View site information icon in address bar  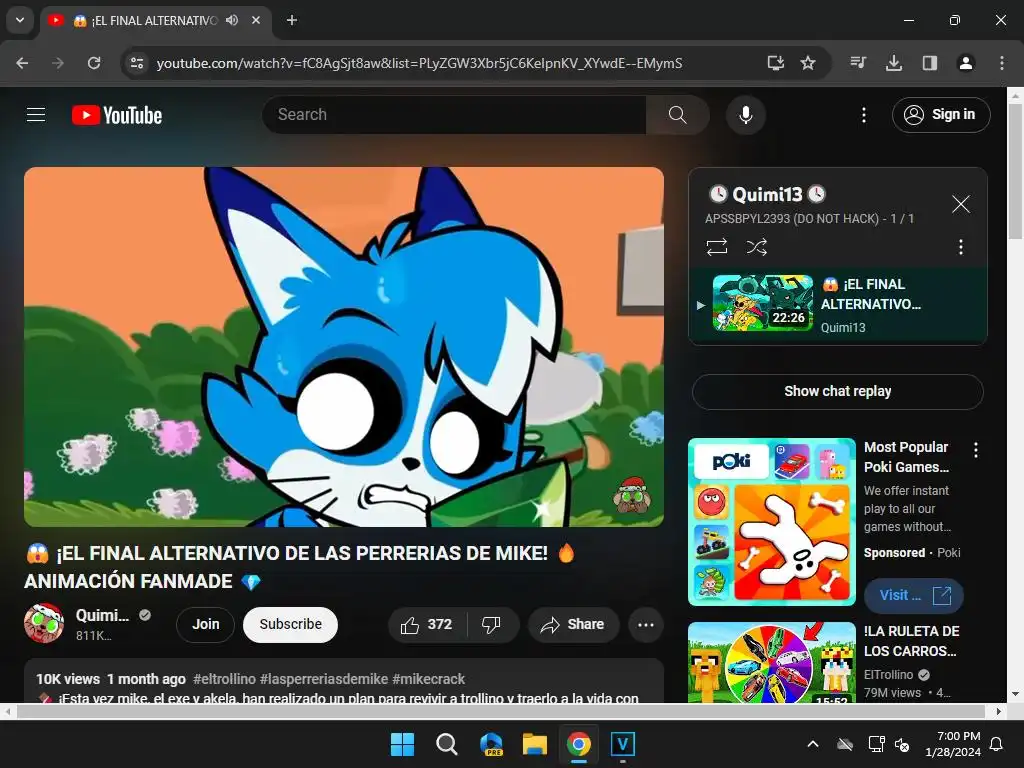(x=137, y=63)
